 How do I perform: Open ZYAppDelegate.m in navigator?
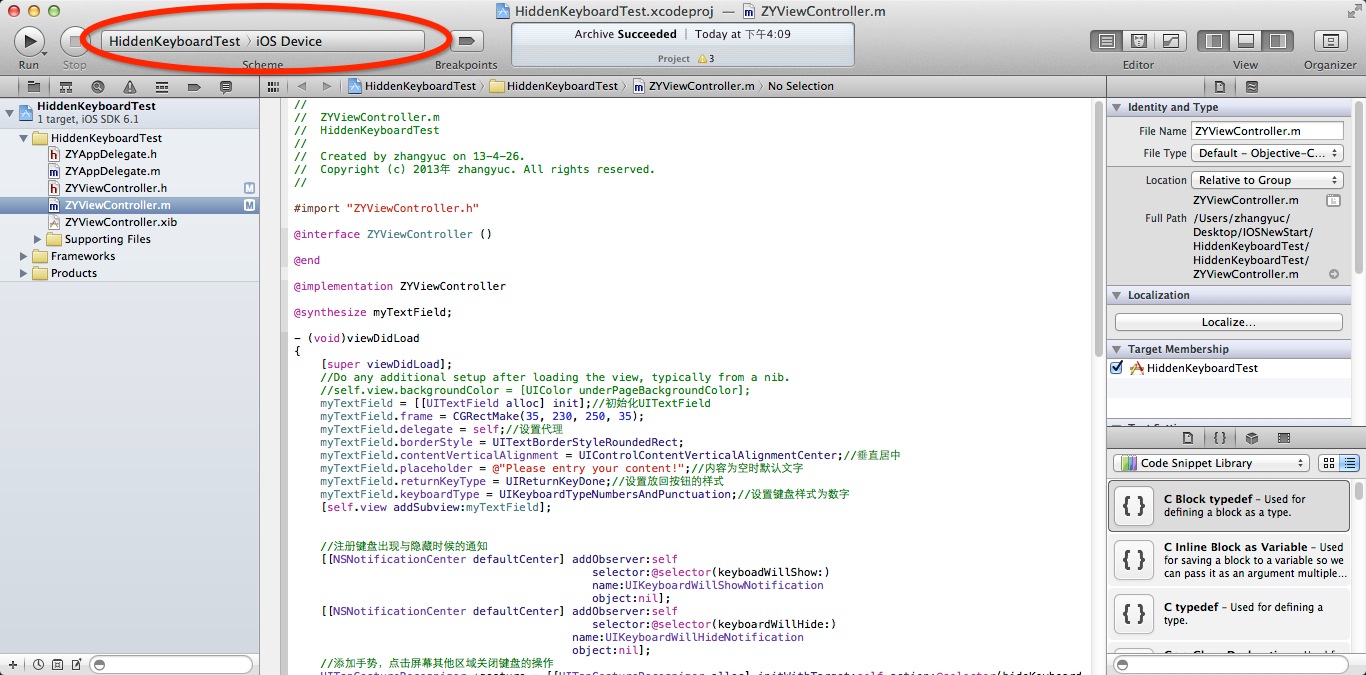pyautogui.click(x=112, y=171)
